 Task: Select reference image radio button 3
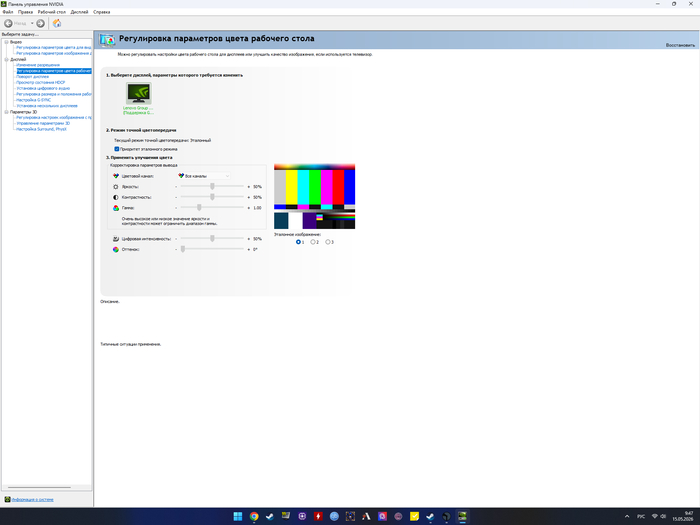tap(328, 242)
